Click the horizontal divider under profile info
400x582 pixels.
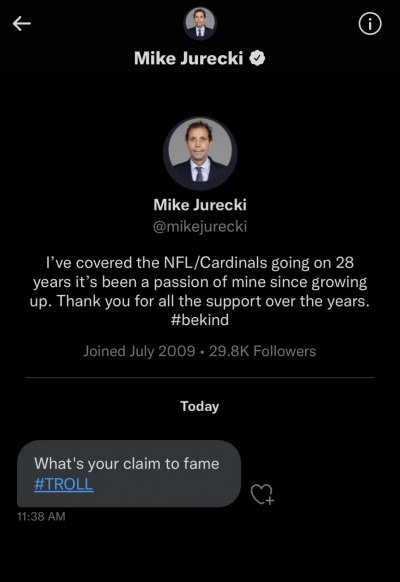(200, 377)
